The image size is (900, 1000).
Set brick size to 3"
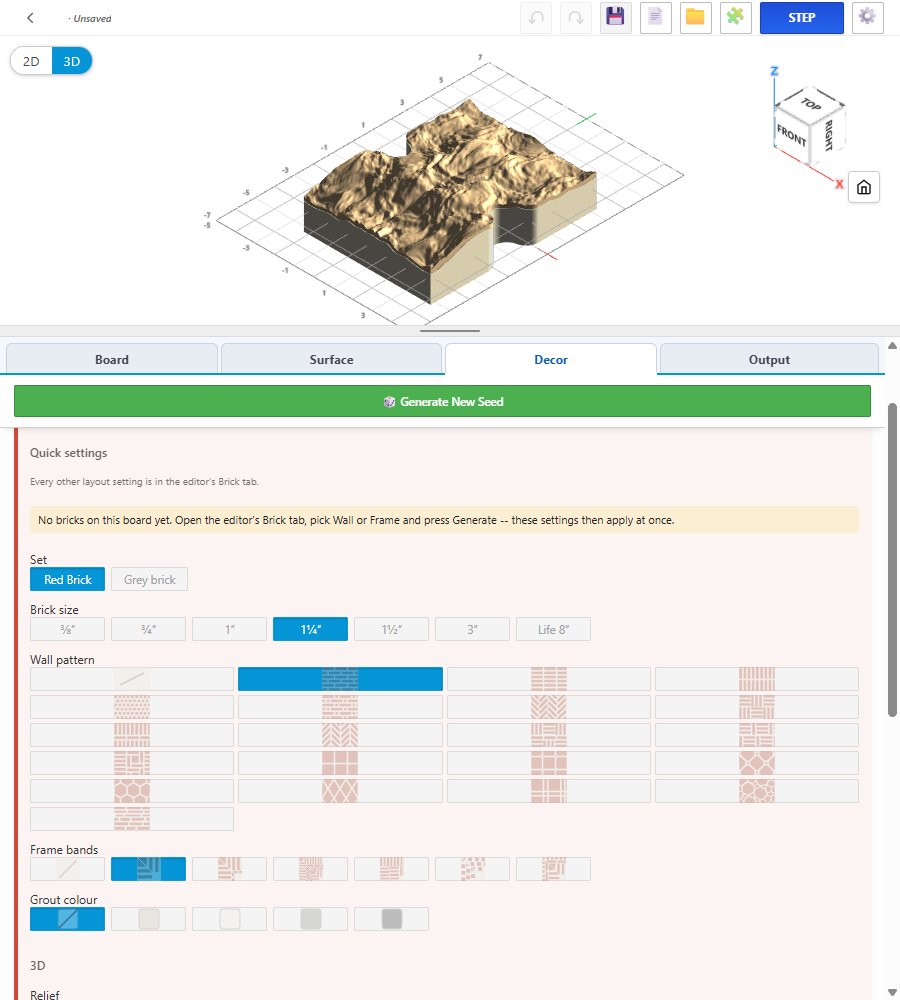(473, 629)
